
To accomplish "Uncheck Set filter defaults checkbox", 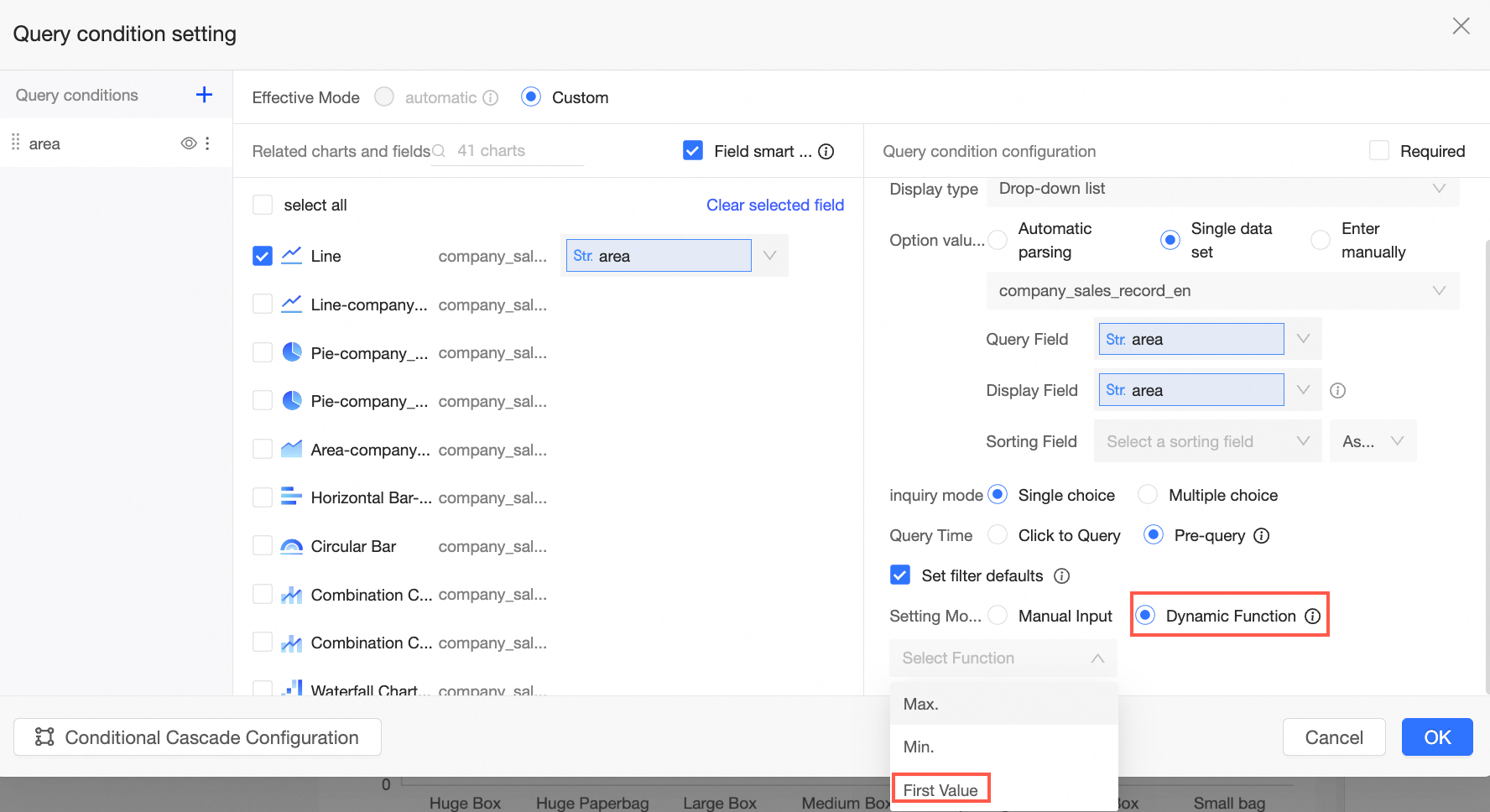I will (900, 575).
